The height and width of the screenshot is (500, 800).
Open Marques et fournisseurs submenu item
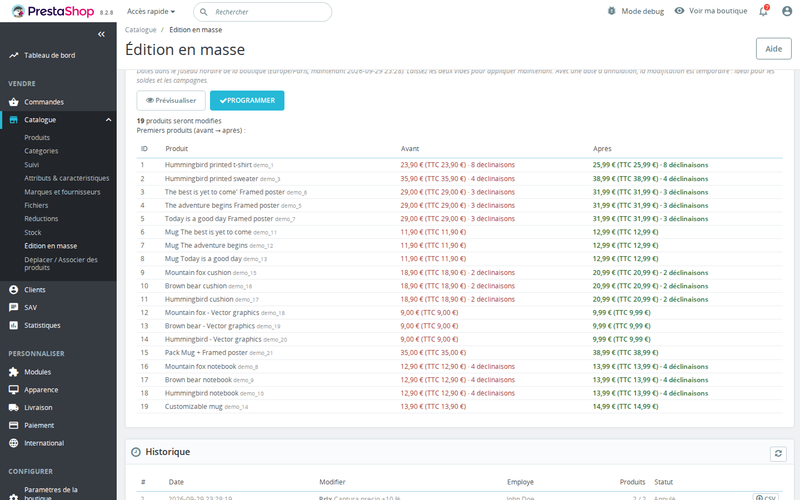62,192
